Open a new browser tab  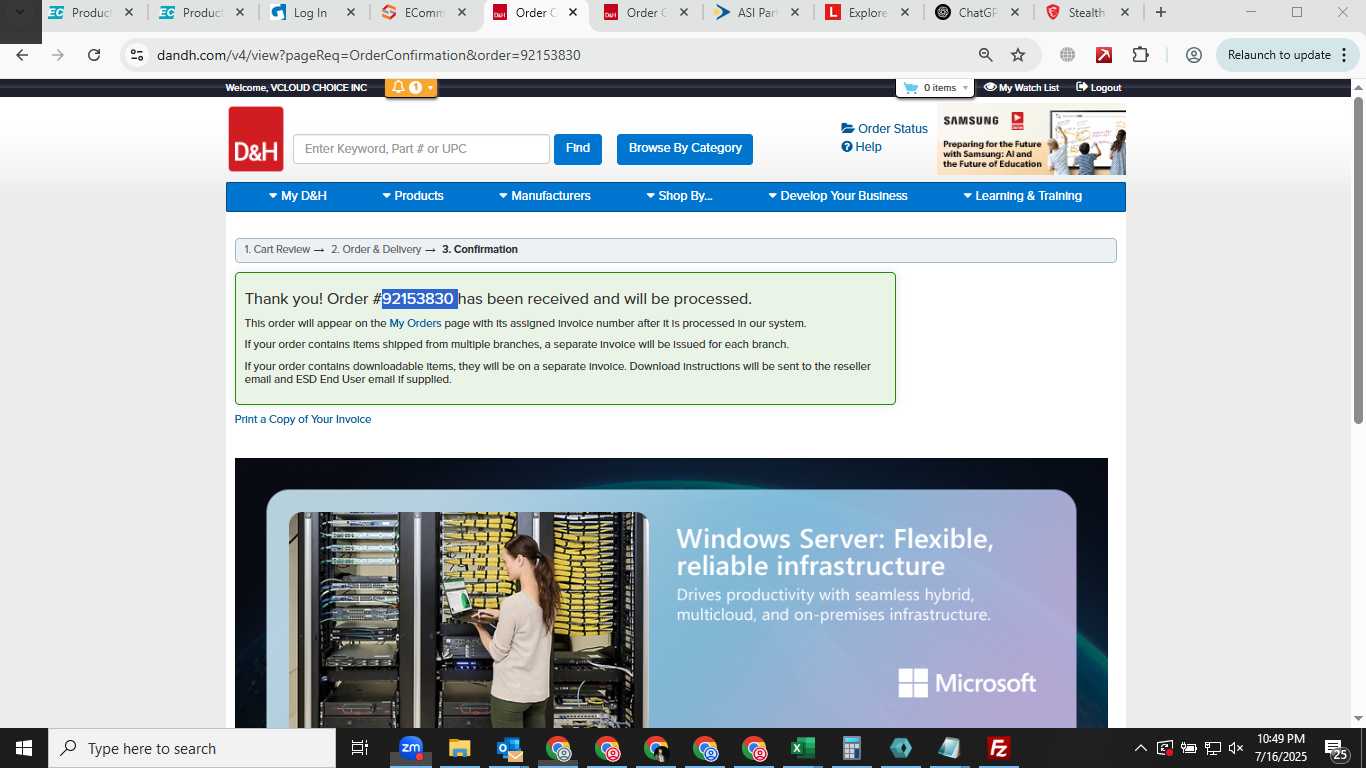pyautogui.click(x=1161, y=13)
